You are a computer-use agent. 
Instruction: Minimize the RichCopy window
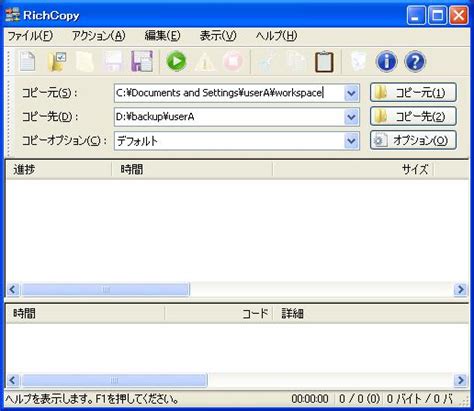coord(416,15)
